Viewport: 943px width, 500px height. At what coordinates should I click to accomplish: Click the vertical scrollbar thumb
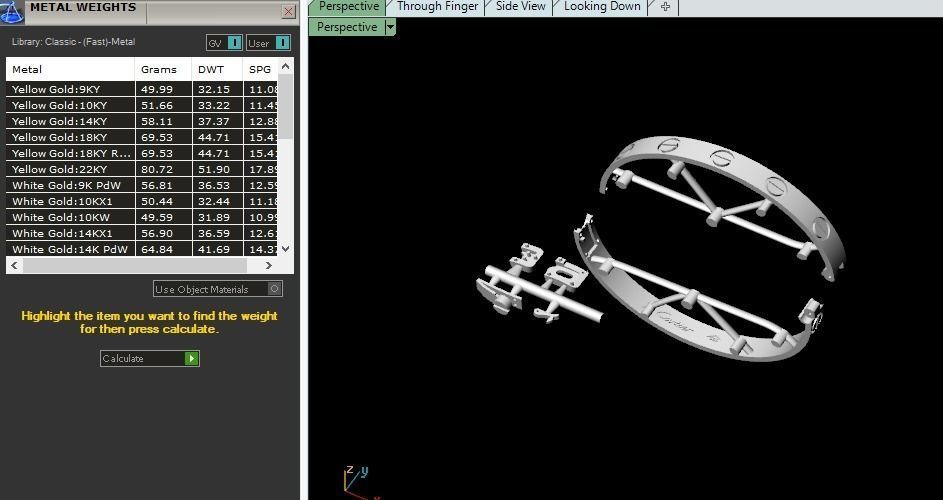pos(286,106)
